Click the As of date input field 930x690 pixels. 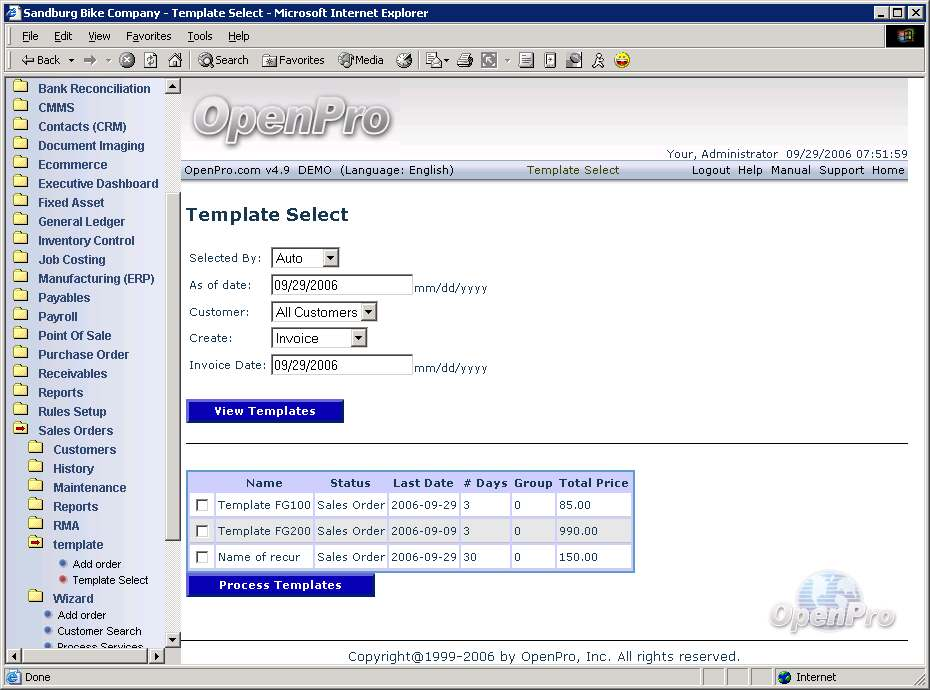[x=342, y=285]
